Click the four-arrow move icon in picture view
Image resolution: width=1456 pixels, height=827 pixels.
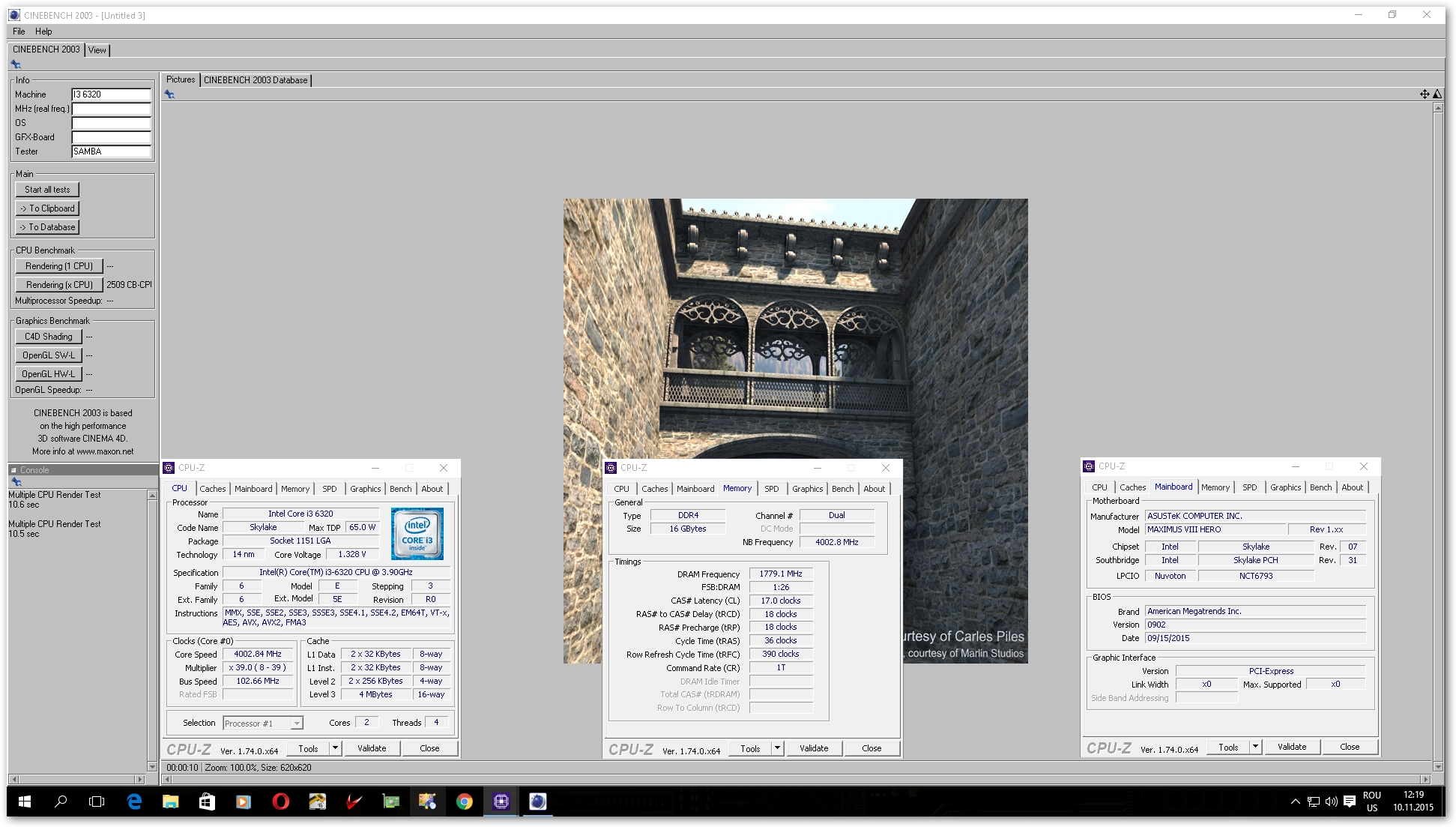1425,94
